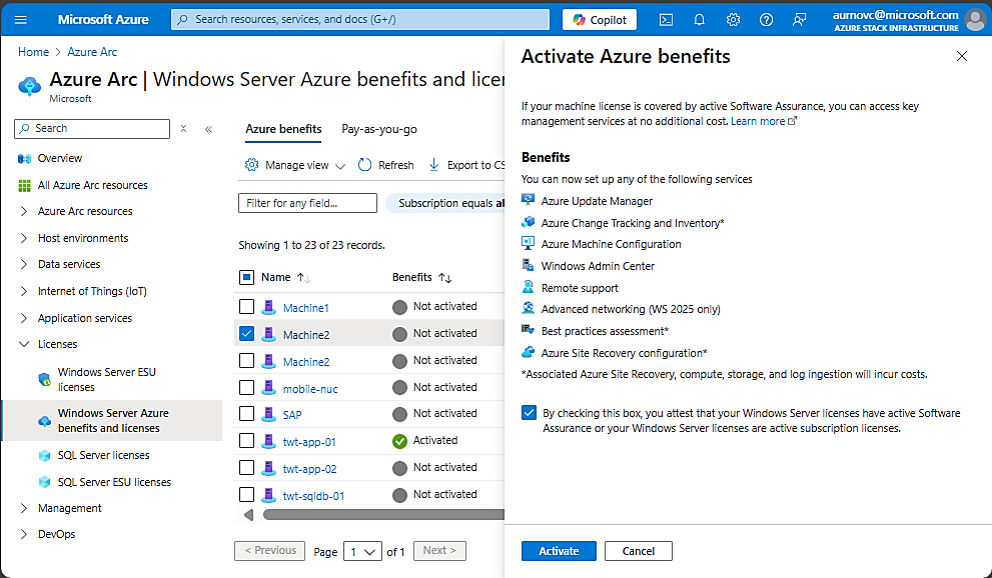The image size is (992, 578).
Task: Open SQL Server licenses
Action: (x=103, y=455)
